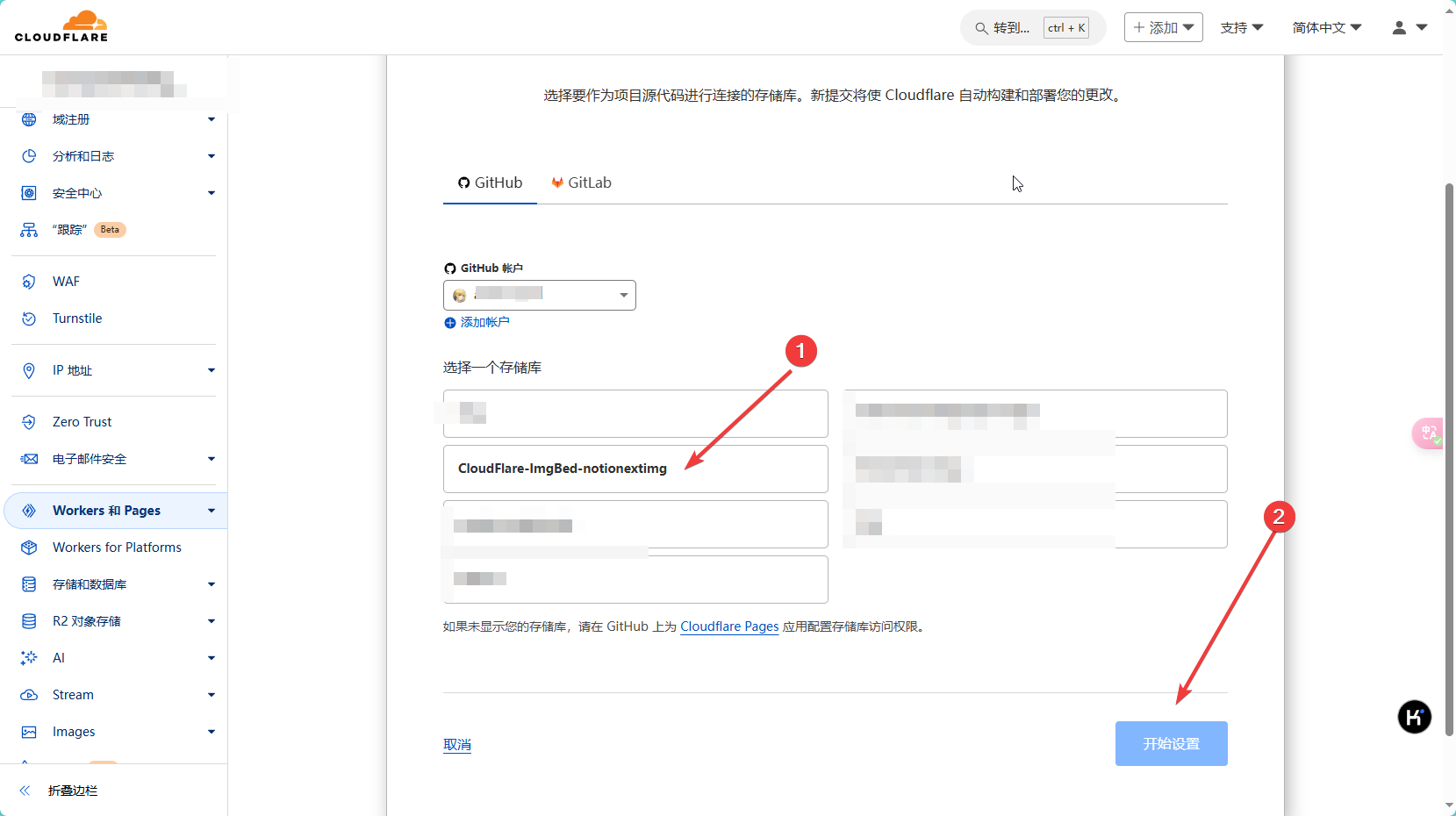Open the 简体中文 language menu

click(1327, 28)
